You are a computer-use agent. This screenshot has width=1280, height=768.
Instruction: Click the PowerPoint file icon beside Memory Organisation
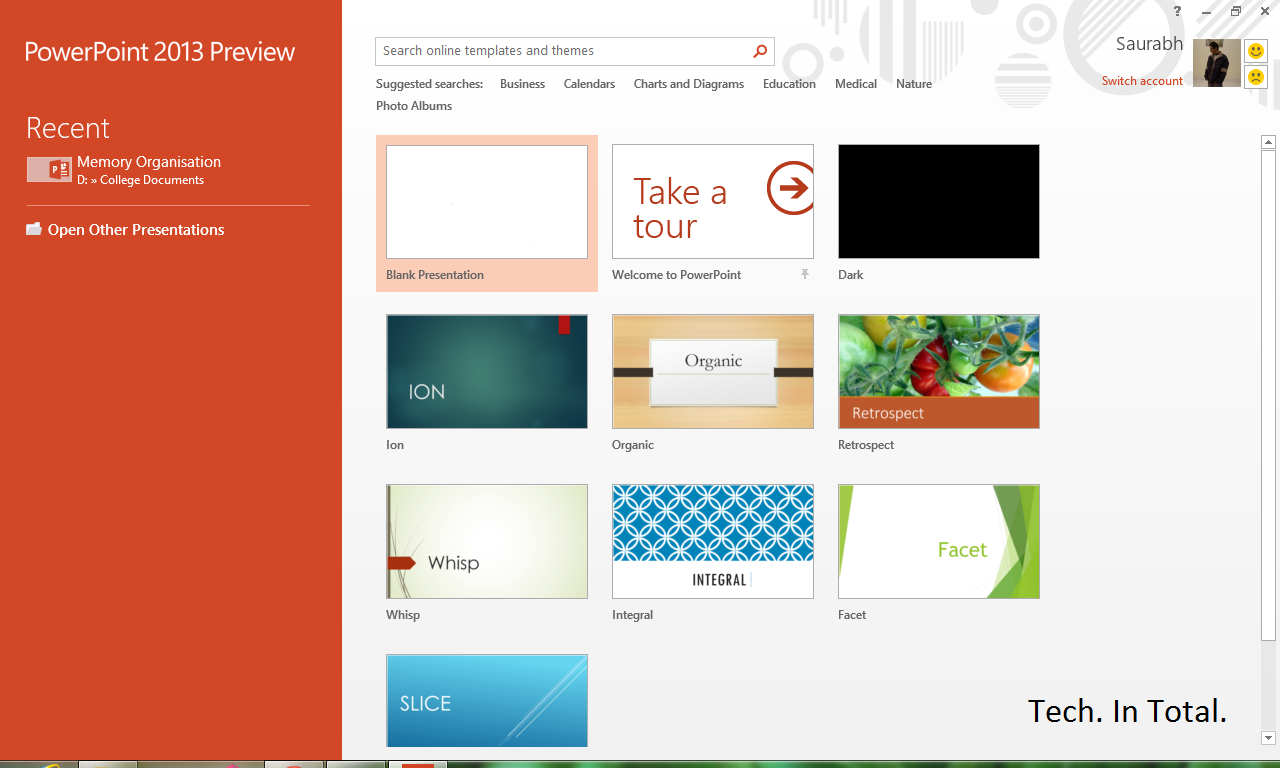tap(49, 169)
